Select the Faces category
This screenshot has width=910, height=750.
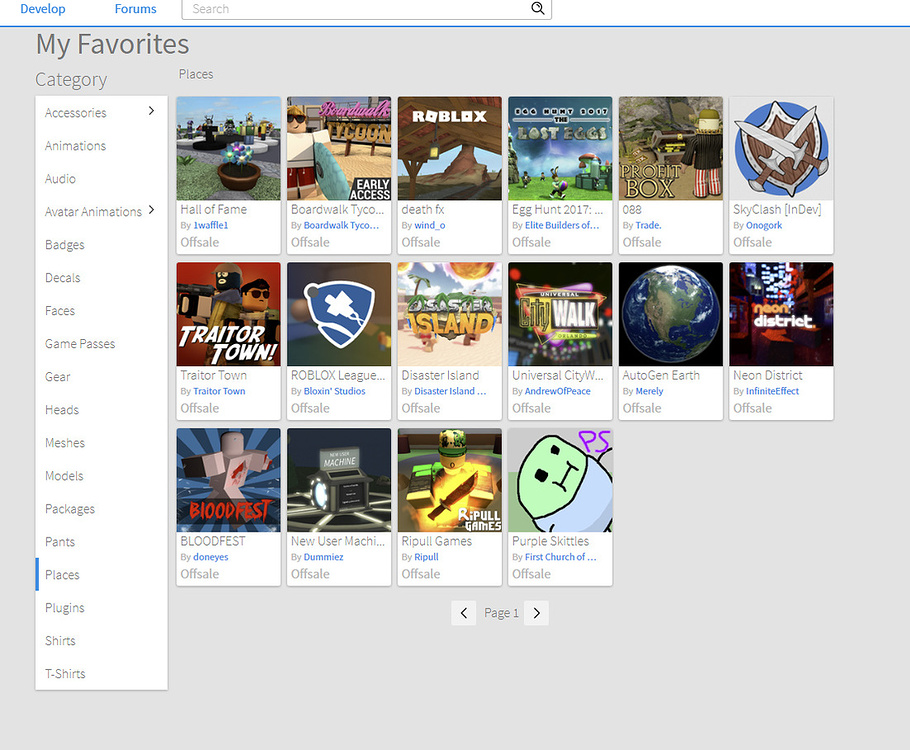[102, 311]
